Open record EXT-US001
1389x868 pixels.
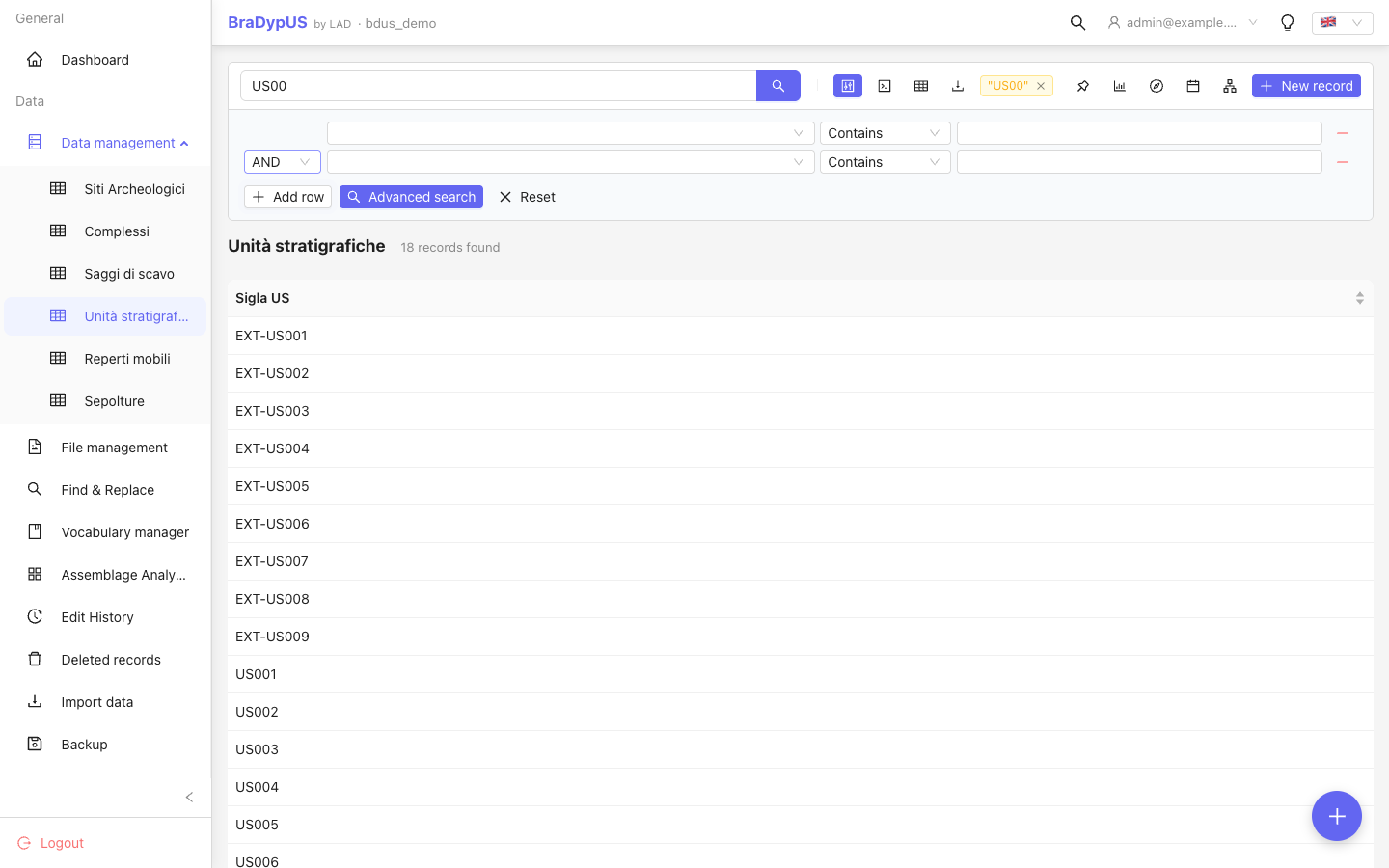coord(801,336)
